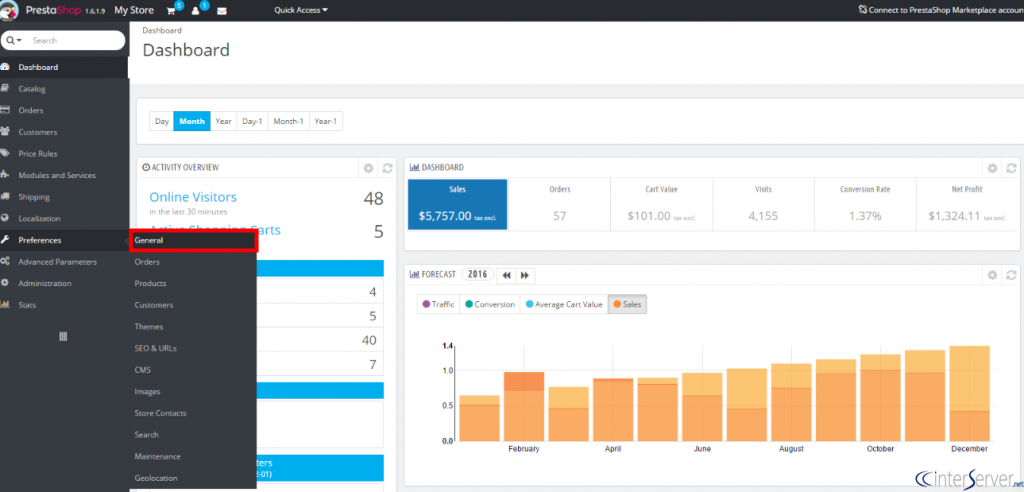
Task: Open Preferences General submenu item
Action: coord(193,240)
